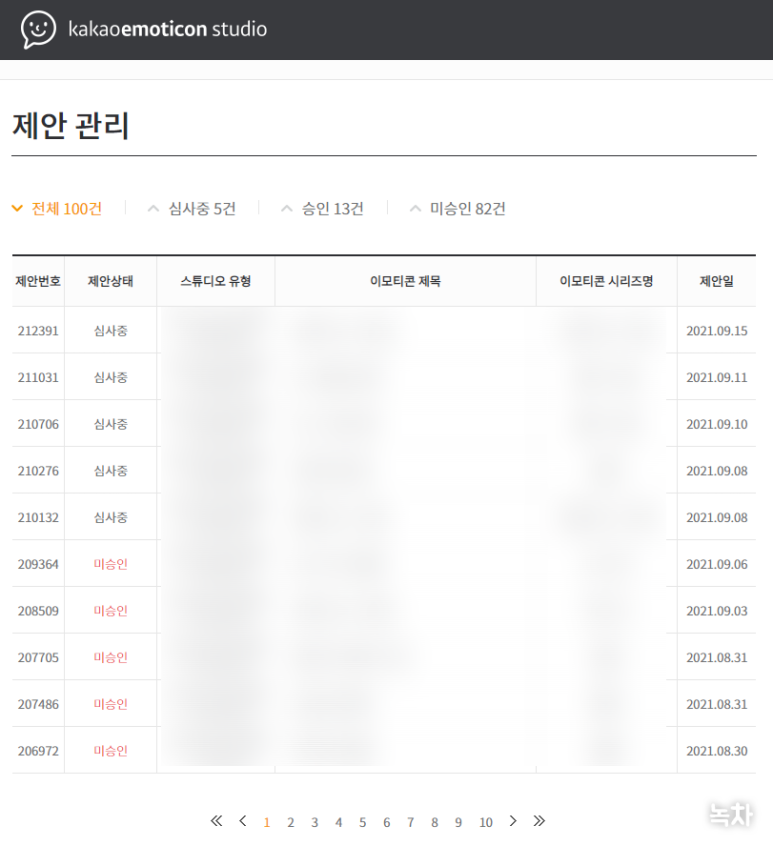Open proposal number 210276
The image size is (773, 846).
coord(38,471)
